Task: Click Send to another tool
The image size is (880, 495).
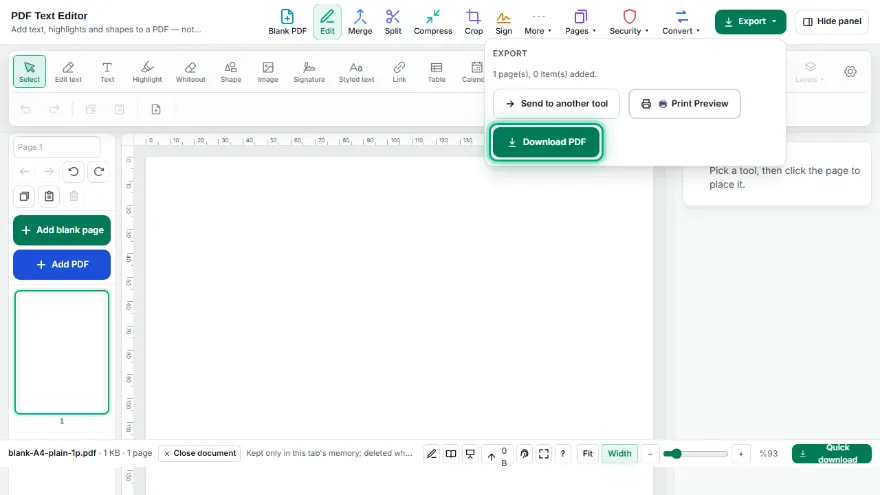Action: pos(556,104)
